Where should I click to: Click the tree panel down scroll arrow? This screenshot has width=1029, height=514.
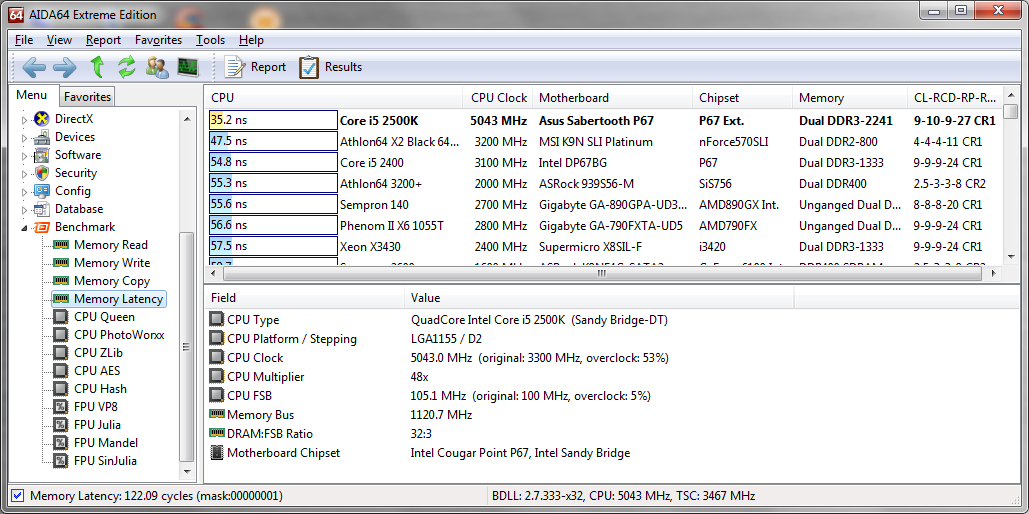tap(187, 471)
